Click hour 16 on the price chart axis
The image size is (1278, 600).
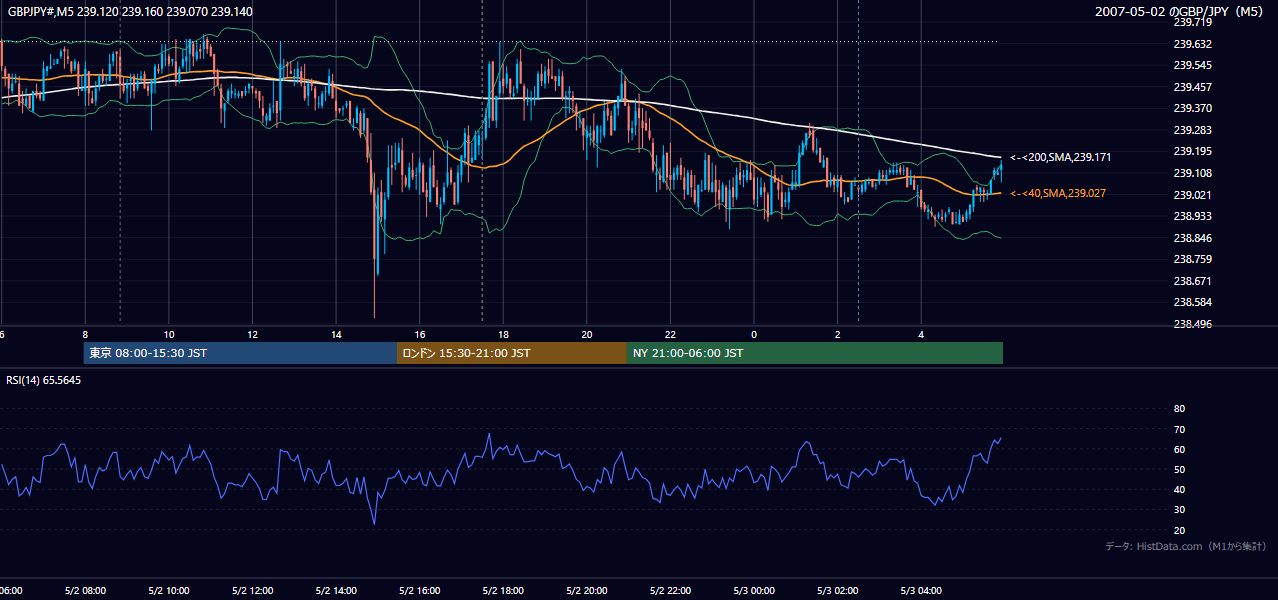pos(420,335)
